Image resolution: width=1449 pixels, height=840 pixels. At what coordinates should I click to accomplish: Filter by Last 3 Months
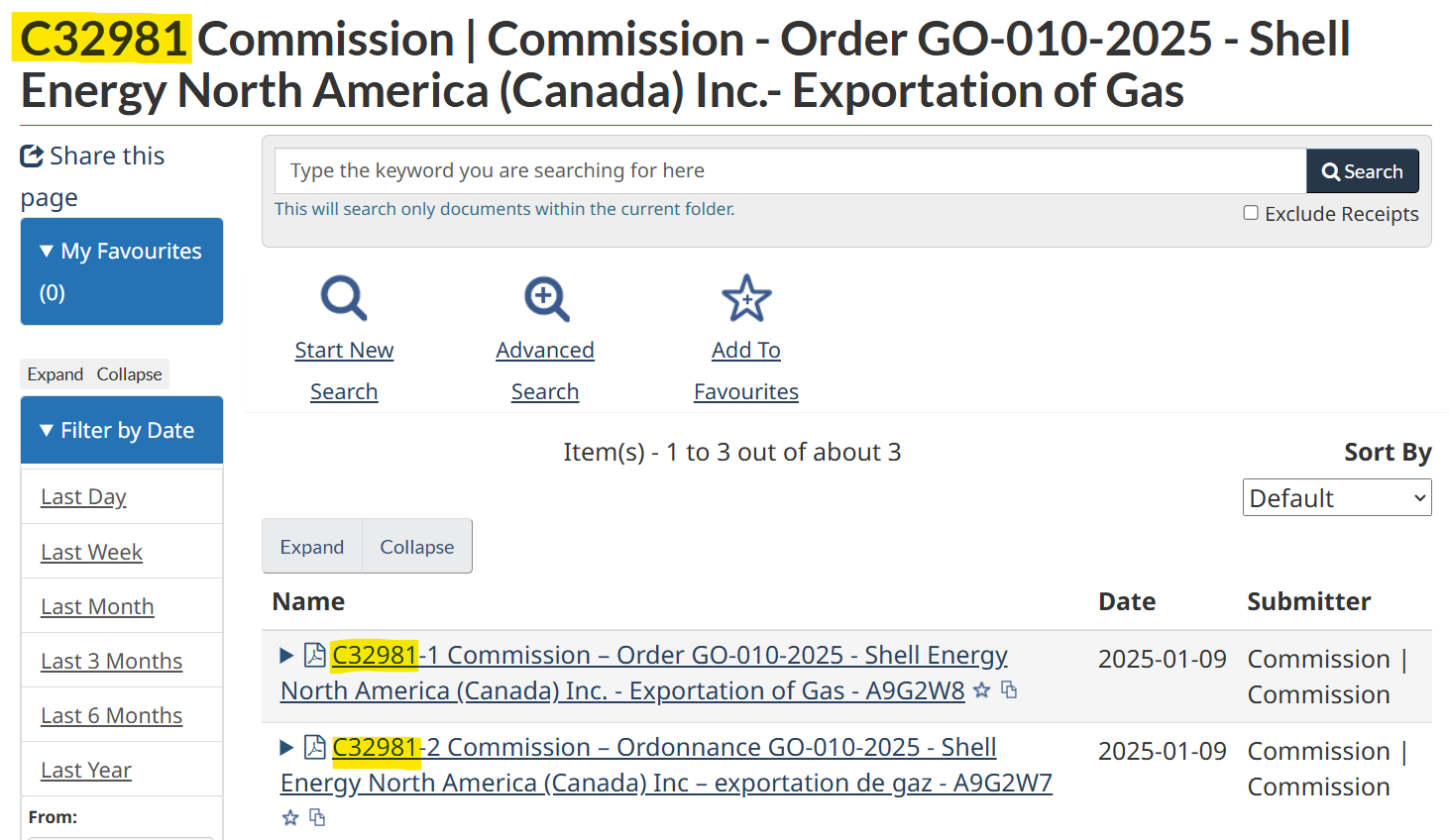pyautogui.click(x=111, y=661)
